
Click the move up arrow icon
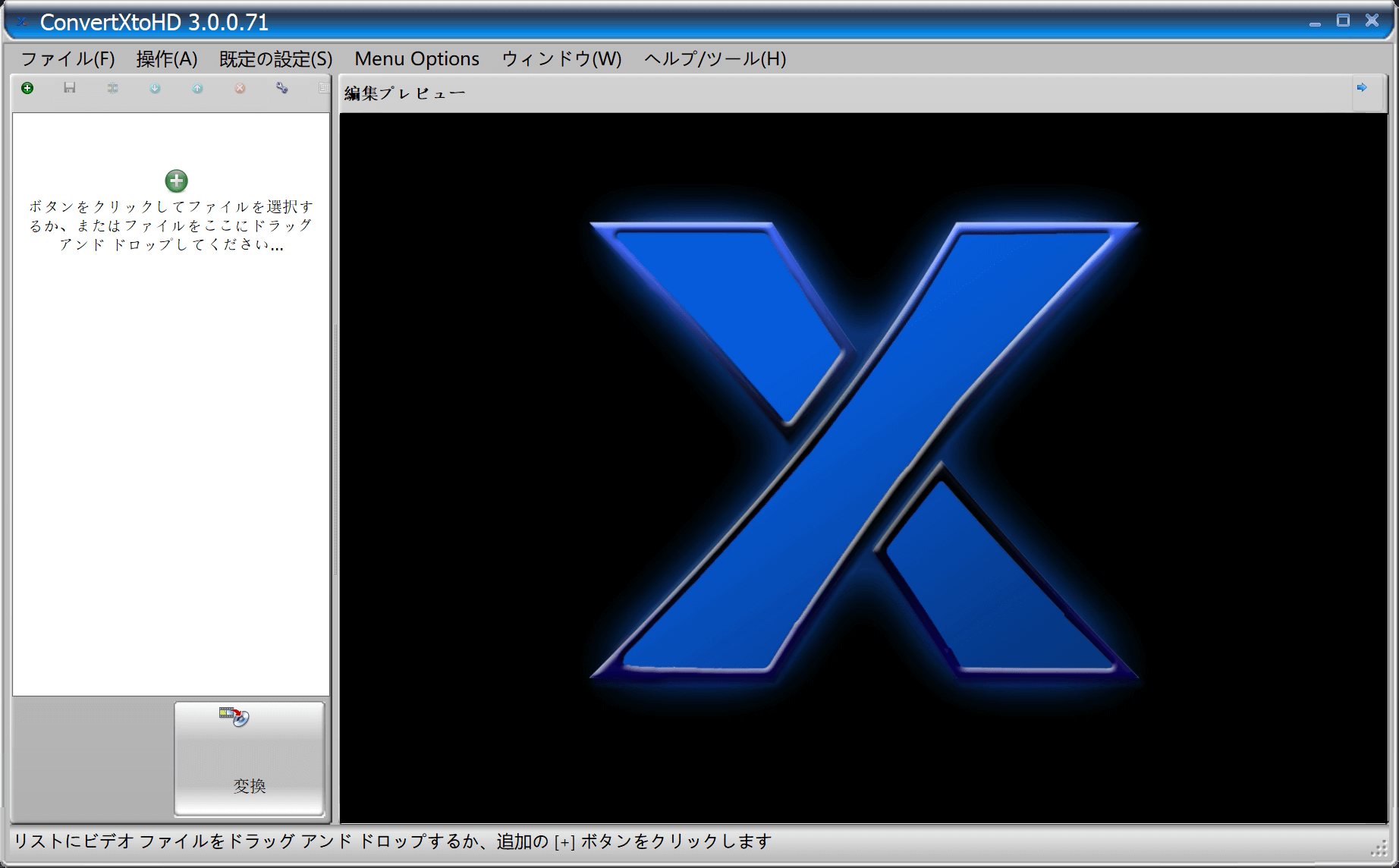(197, 88)
